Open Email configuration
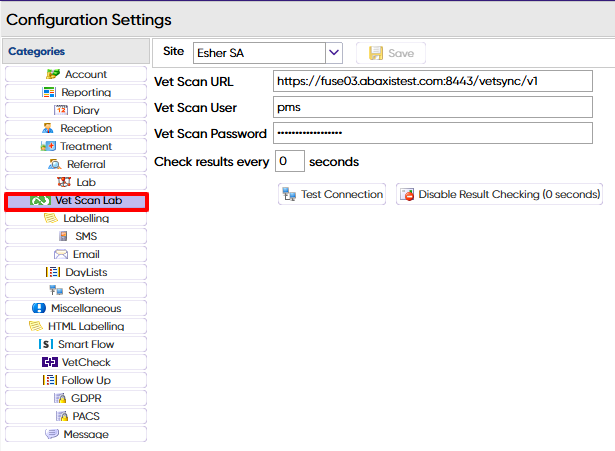Image resolution: width=615 pixels, height=451 pixels. click(x=76, y=255)
